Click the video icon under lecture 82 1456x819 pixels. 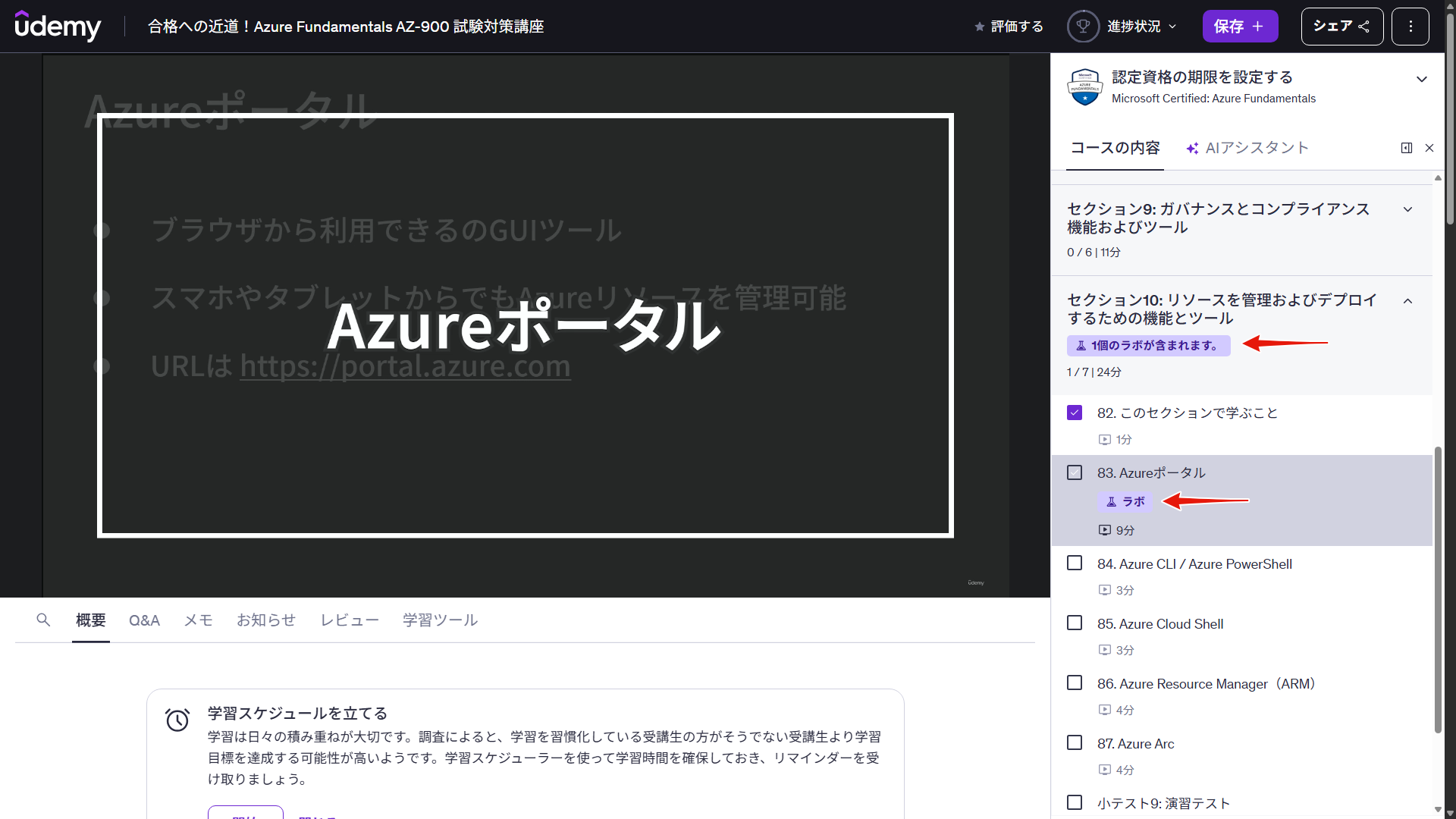pyautogui.click(x=1105, y=439)
